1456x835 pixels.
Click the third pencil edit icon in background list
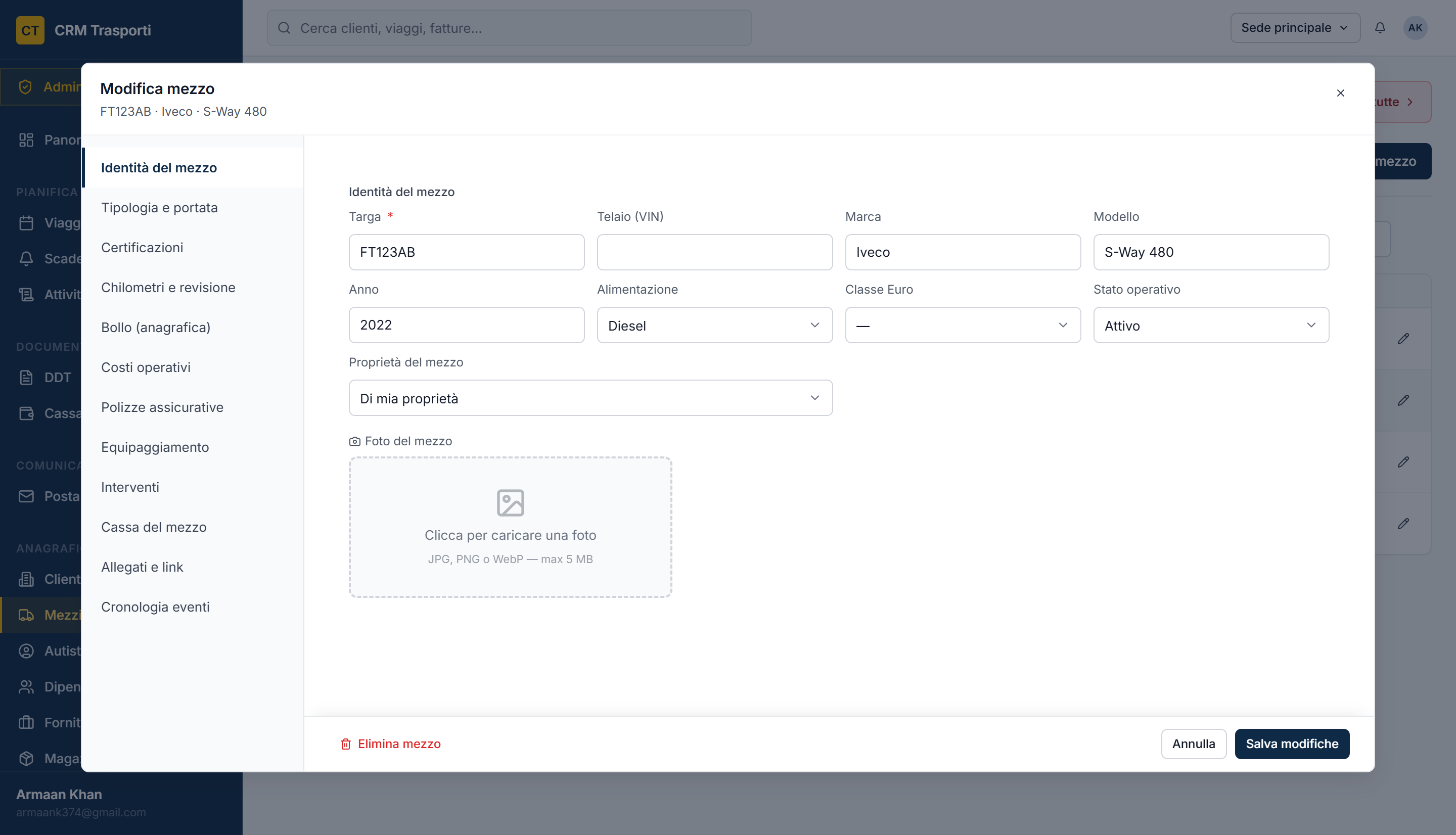coord(1403,461)
